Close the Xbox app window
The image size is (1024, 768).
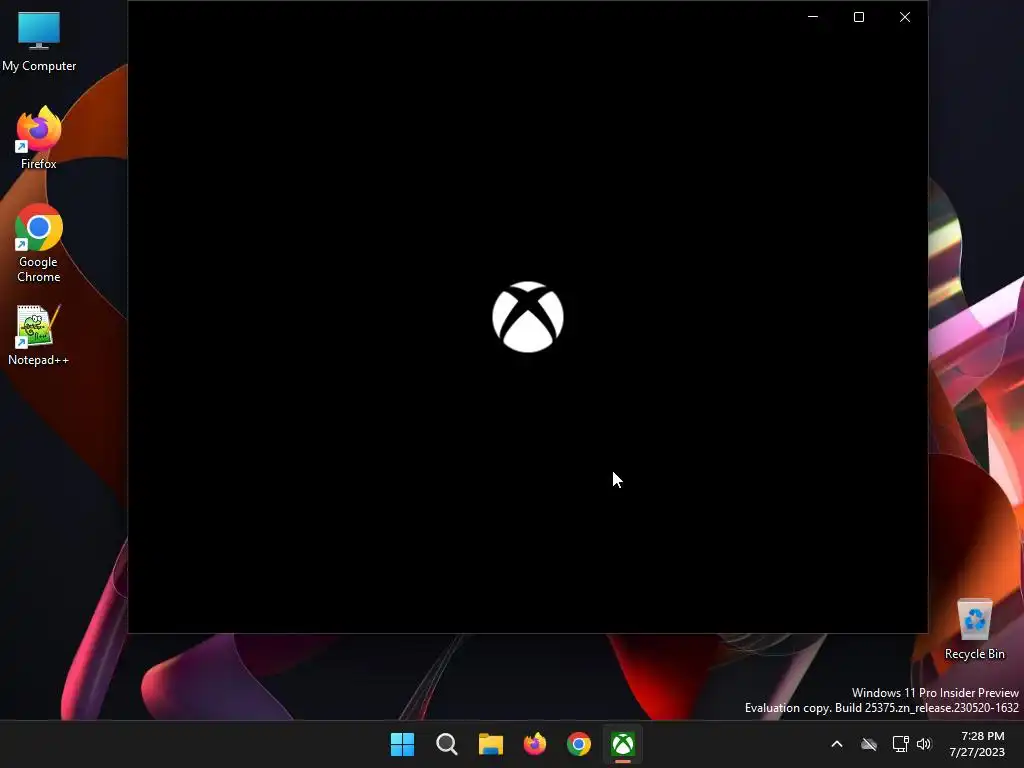tap(904, 17)
